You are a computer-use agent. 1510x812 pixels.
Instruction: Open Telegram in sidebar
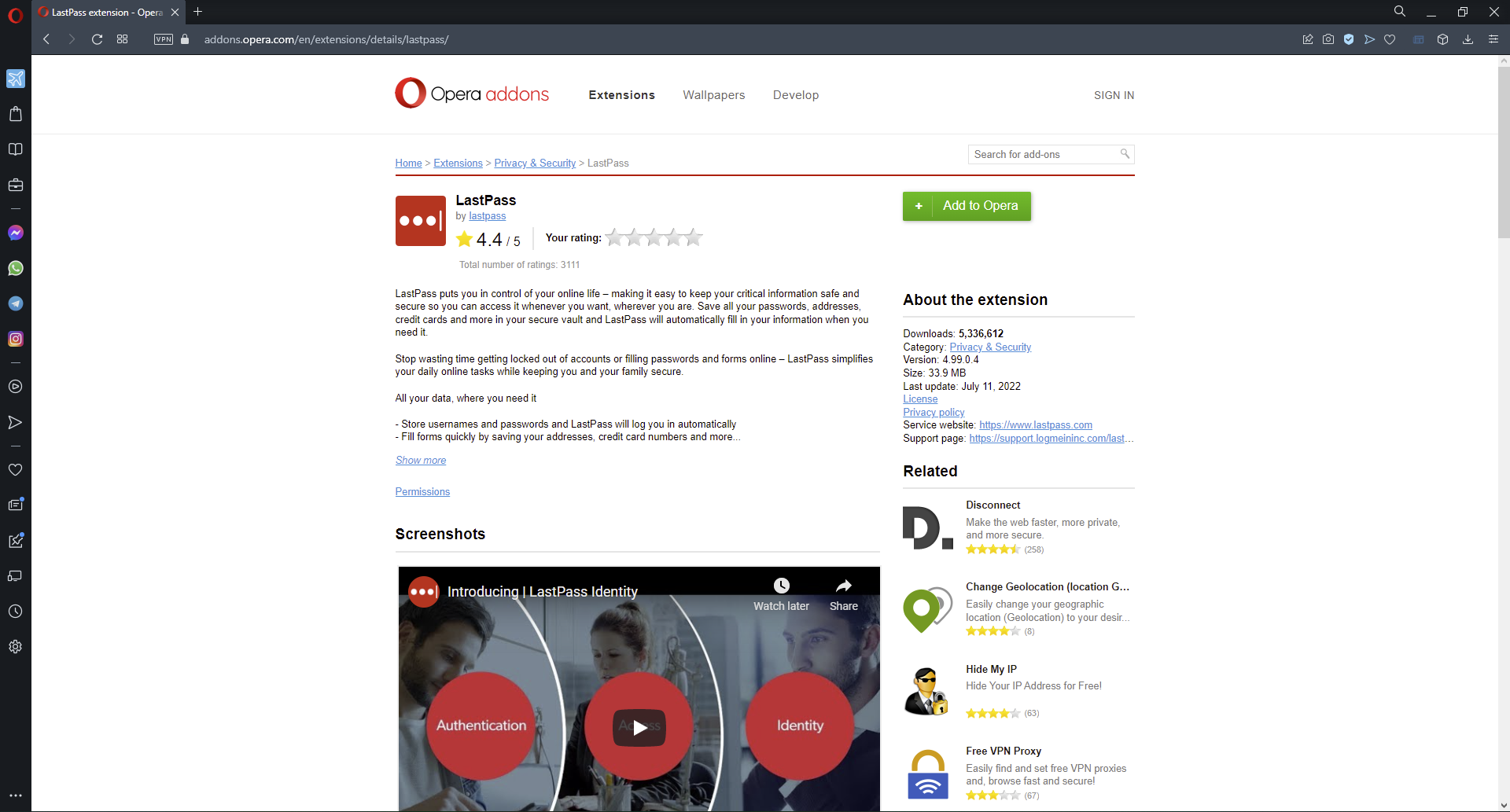coord(15,303)
